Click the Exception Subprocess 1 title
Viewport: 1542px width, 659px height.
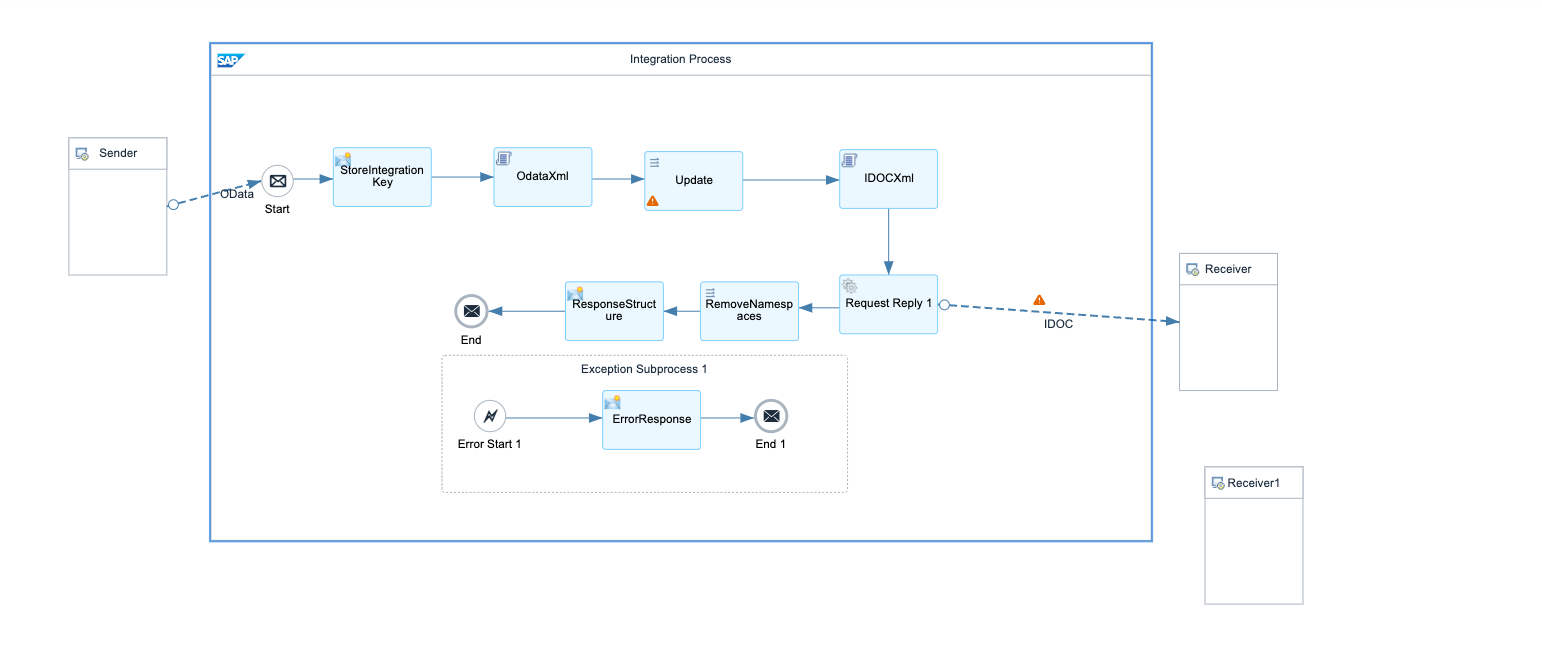[x=644, y=368]
